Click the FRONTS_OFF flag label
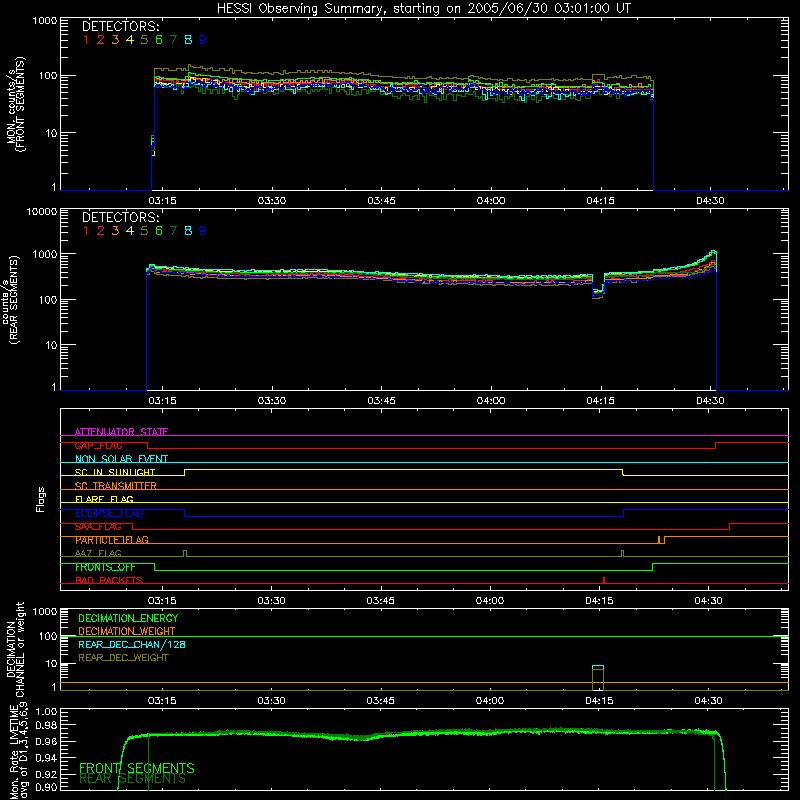 tap(105, 567)
